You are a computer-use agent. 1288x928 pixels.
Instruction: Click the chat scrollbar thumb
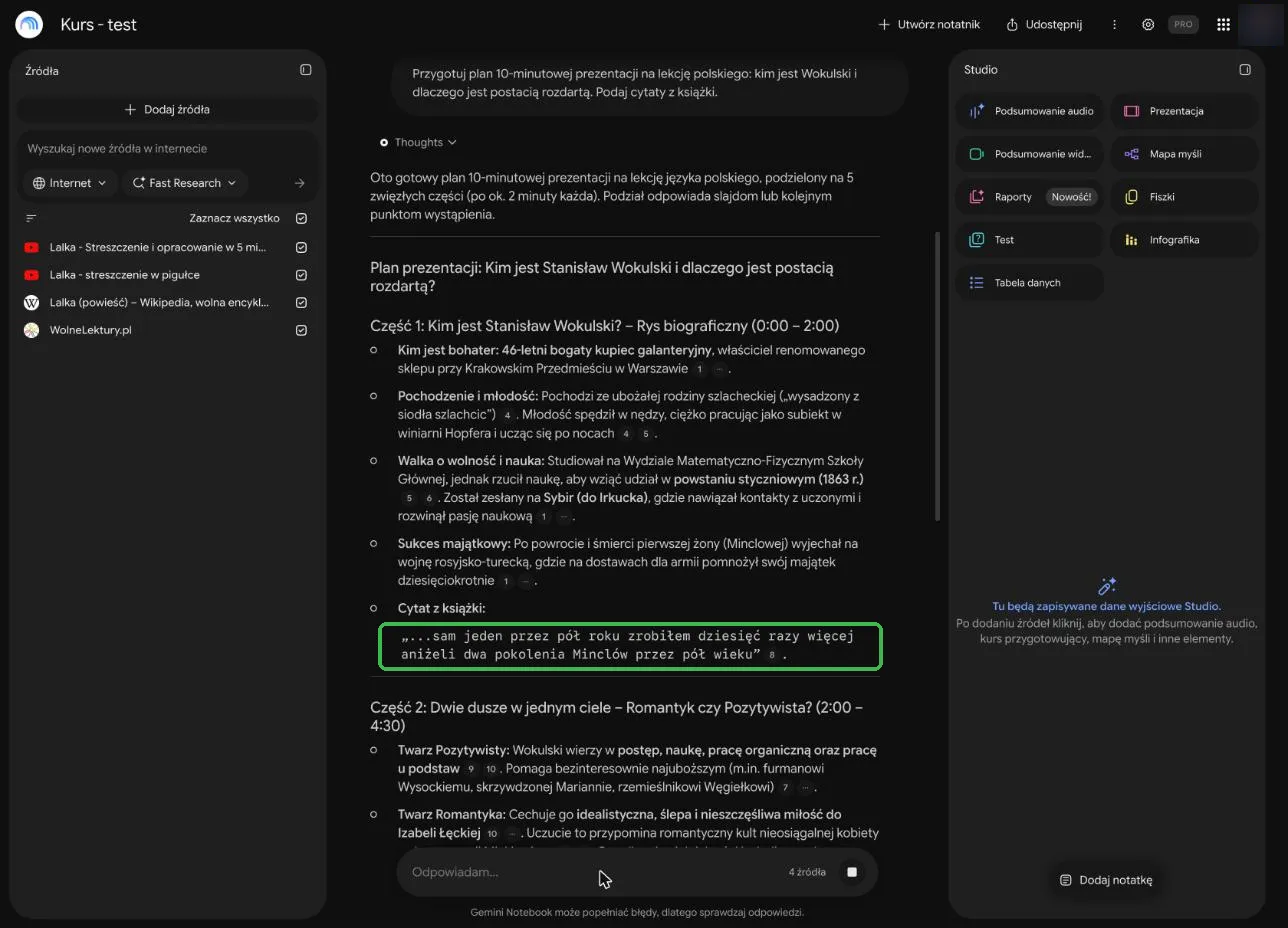[937, 376]
